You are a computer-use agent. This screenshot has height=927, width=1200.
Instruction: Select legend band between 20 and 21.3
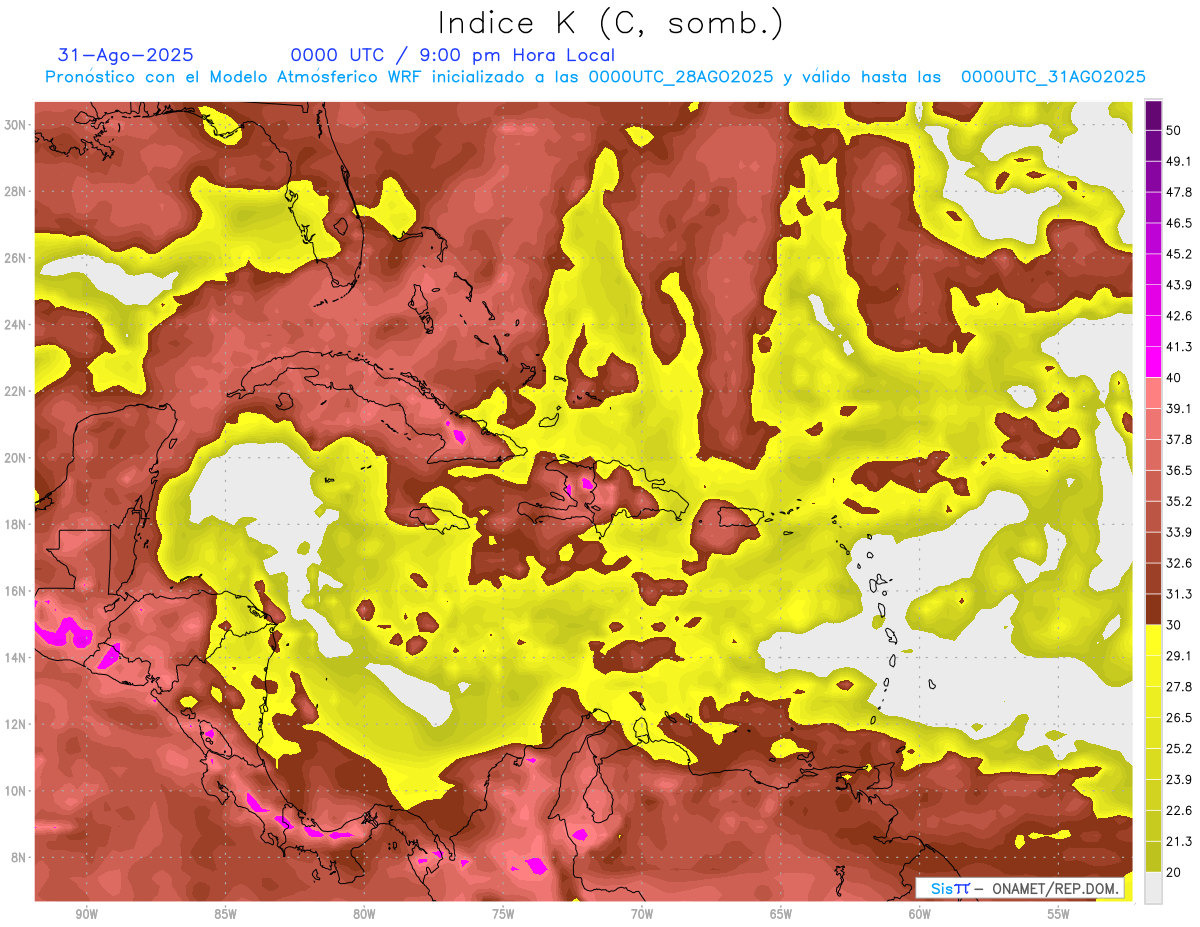pyautogui.click(x=1154, y=856)
